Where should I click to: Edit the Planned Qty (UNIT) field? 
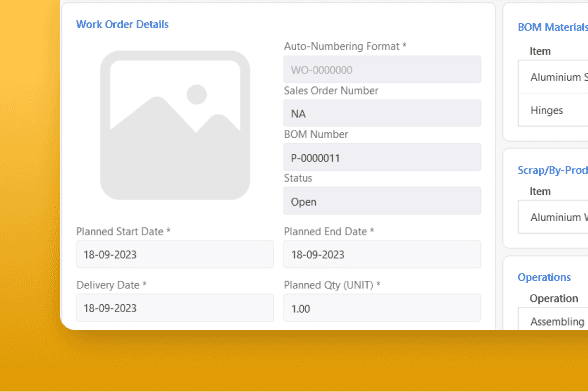(x=382, y=308)
